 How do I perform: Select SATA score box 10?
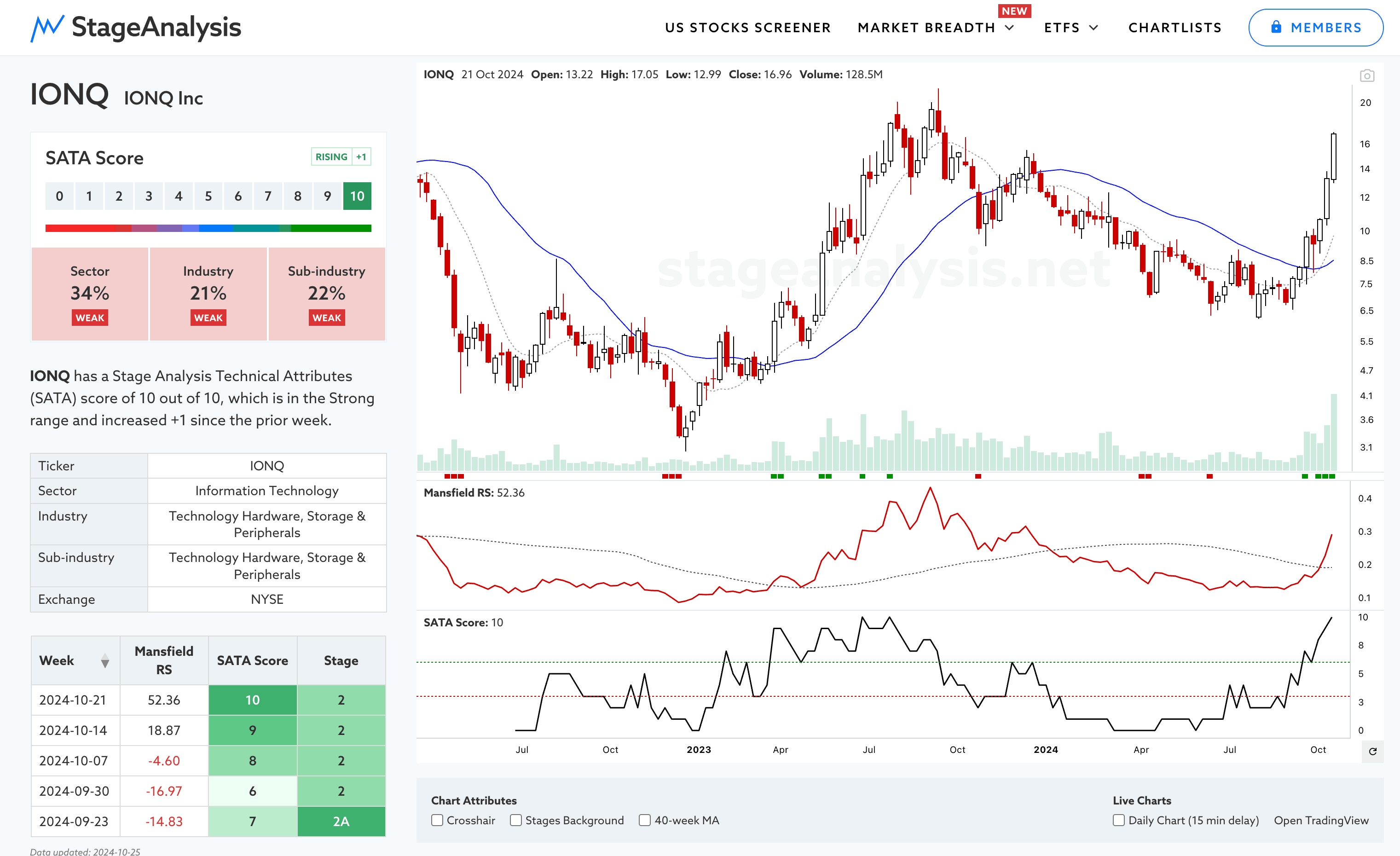(357, 196)
